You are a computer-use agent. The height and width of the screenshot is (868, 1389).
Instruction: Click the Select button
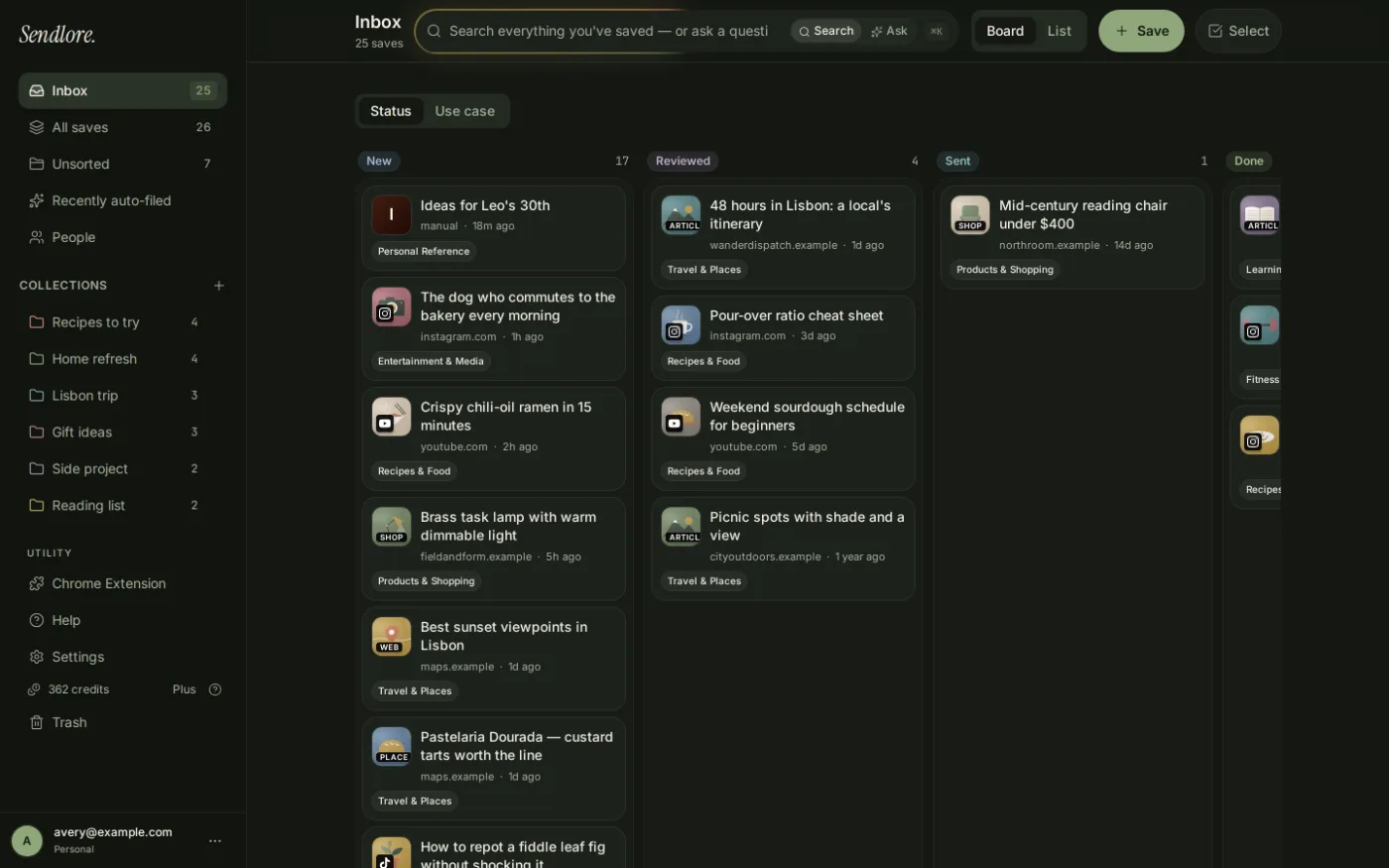1238,31
